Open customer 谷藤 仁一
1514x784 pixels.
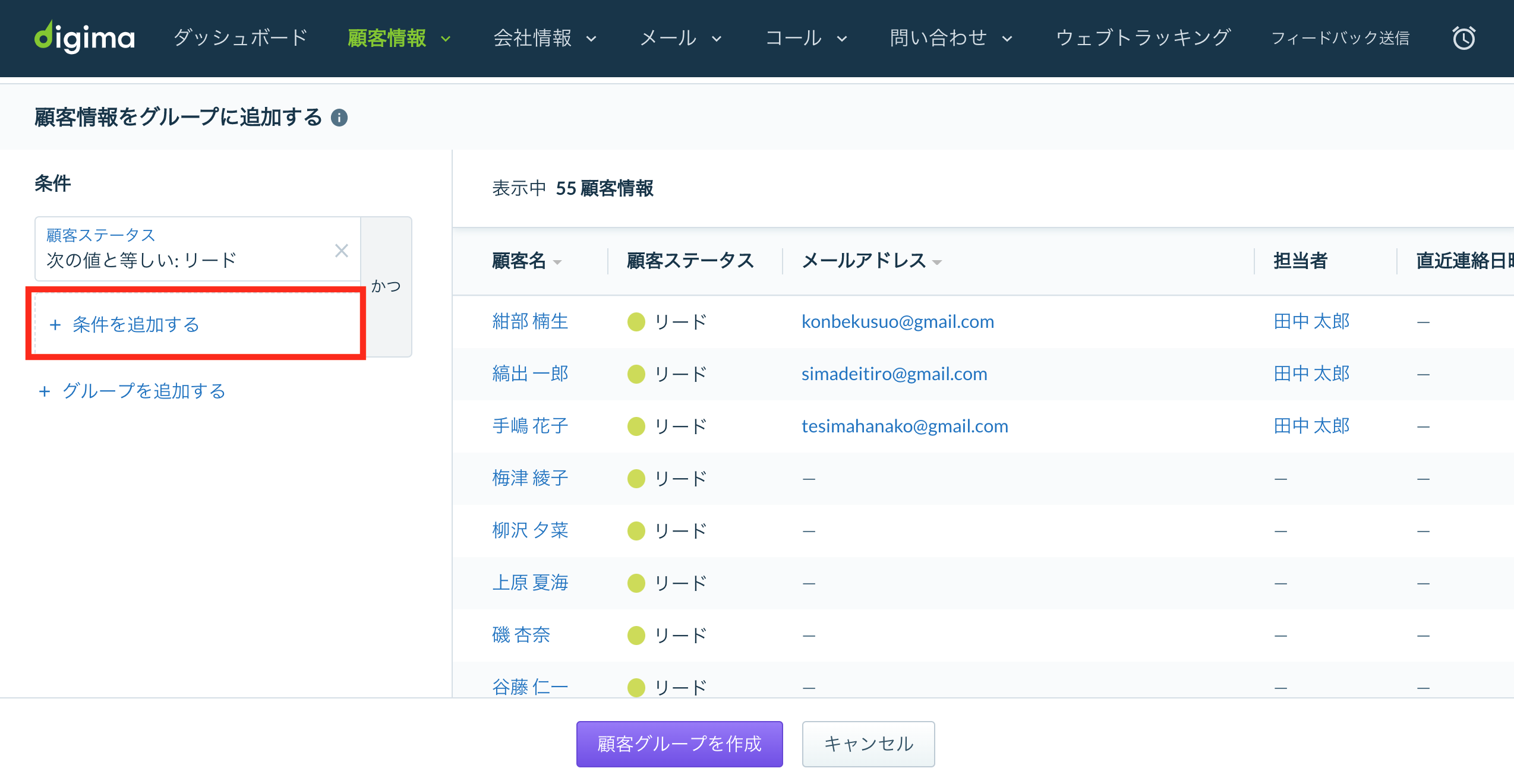[x=530, y=687]
